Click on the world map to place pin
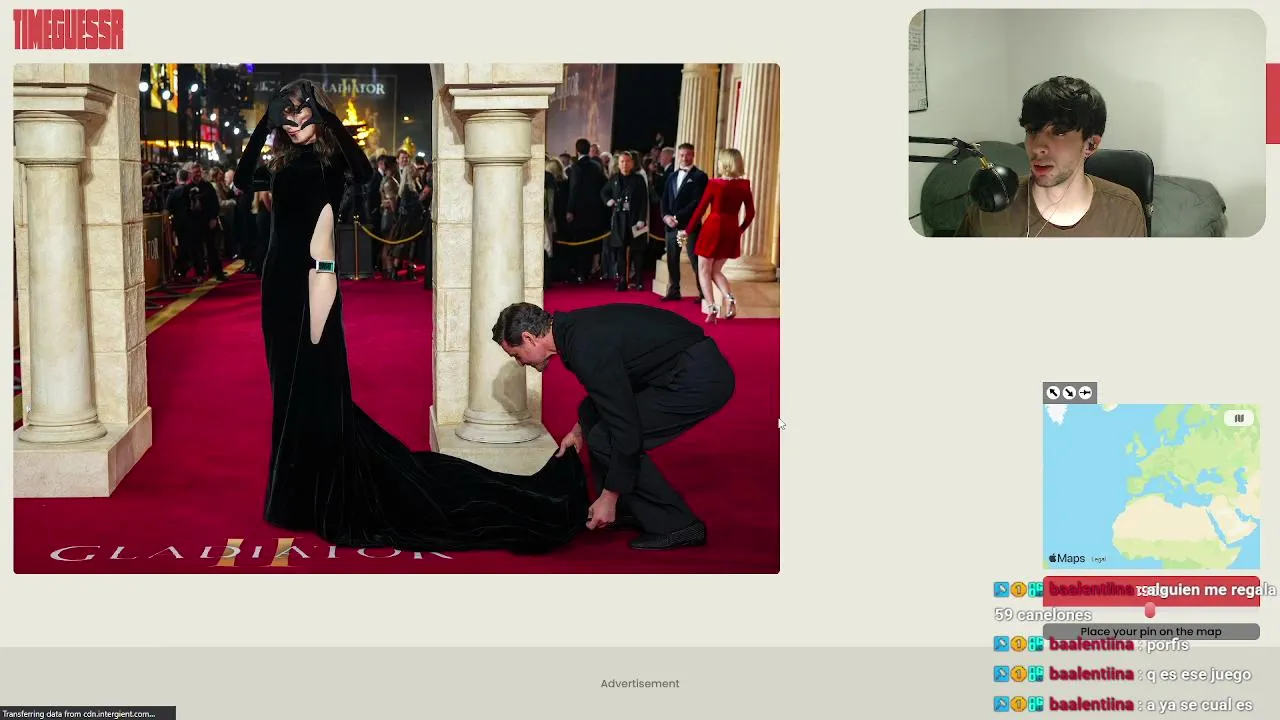This screenshot has height=720, width=1280. coord(1151,486)
